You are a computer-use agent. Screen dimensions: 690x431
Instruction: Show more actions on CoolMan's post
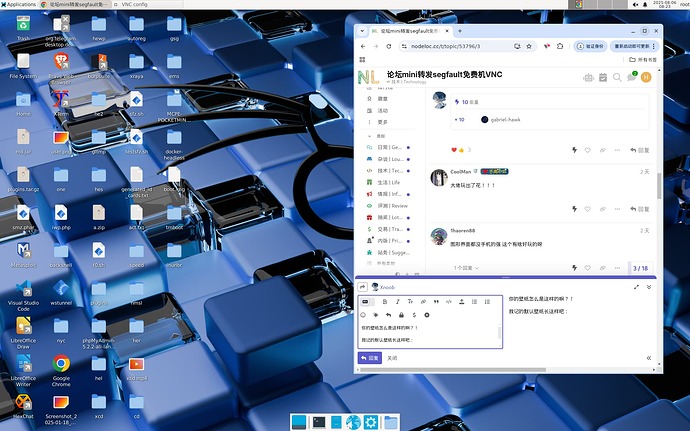[617, 209]
